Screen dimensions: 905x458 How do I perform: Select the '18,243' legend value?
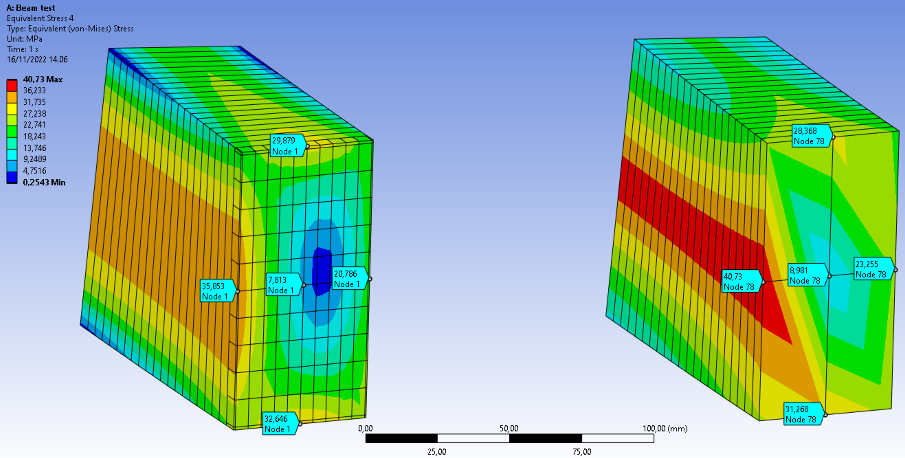click(x=35, y=136)
